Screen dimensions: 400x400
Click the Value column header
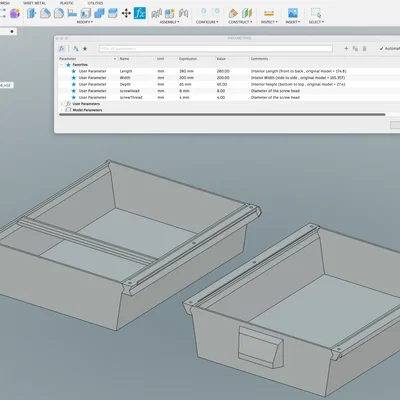(x=221, y=59)
